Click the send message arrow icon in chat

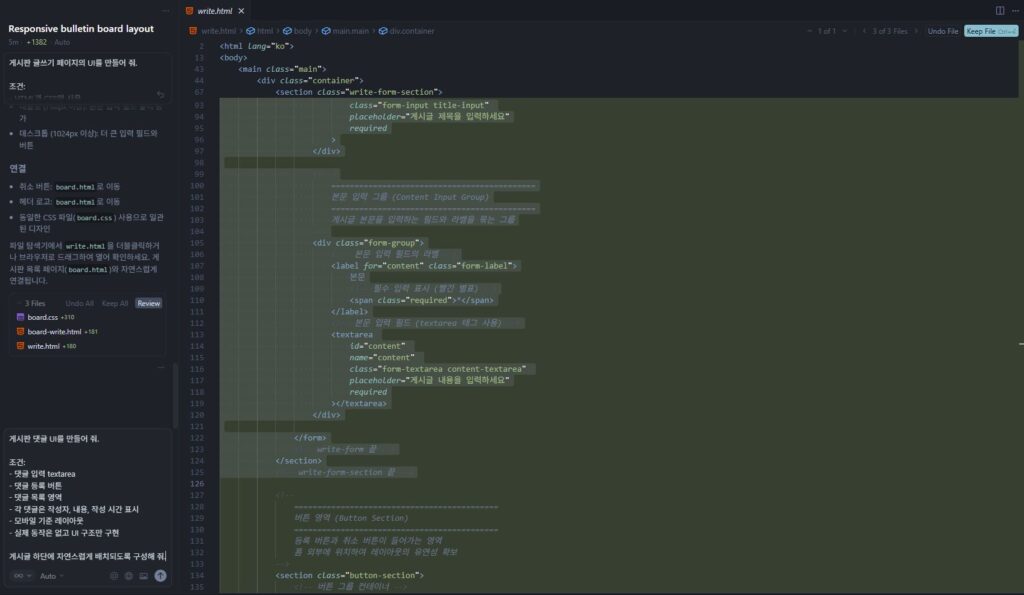tap(160, 575)
